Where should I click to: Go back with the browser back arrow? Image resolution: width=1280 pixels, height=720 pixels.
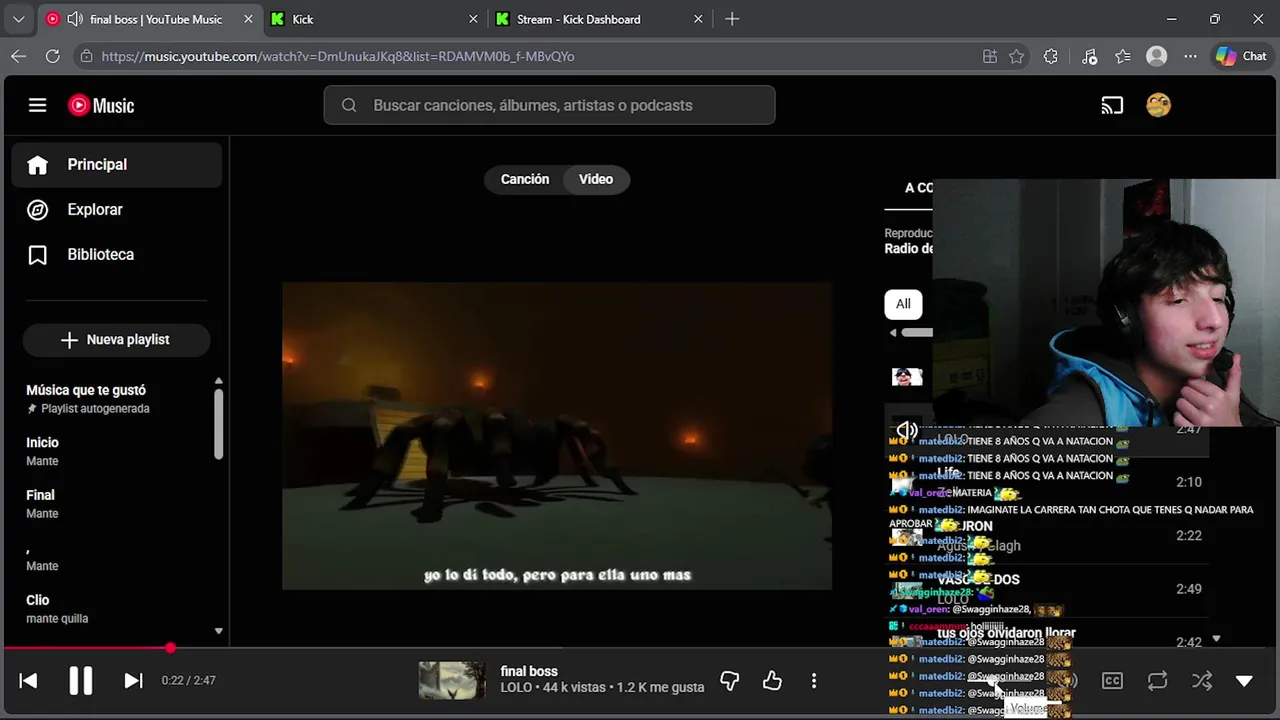[x=18, y=56]
